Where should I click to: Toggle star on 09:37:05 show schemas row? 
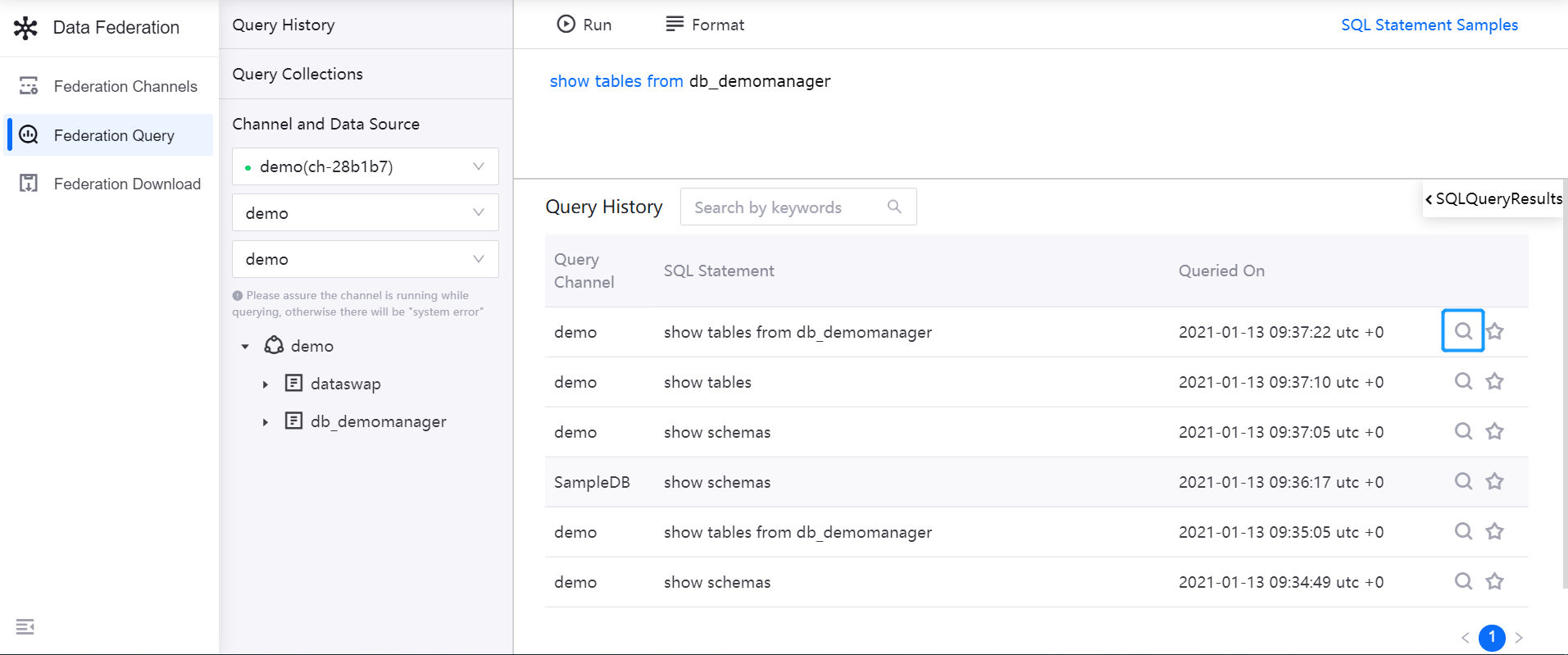[x=1495, y=431]
